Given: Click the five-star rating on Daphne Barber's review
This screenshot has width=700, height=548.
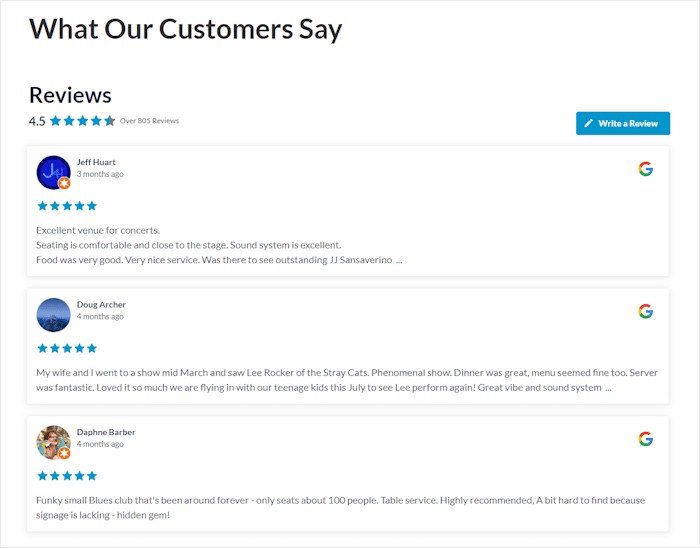Looking at the screenshot, I should 67,476.
